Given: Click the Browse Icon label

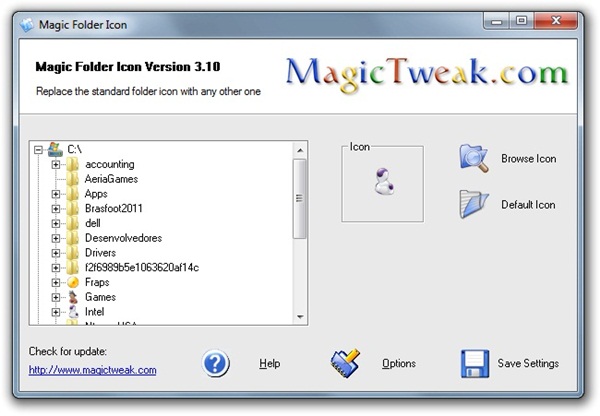Looking at the screenshot, I should [x=528, y=158].
